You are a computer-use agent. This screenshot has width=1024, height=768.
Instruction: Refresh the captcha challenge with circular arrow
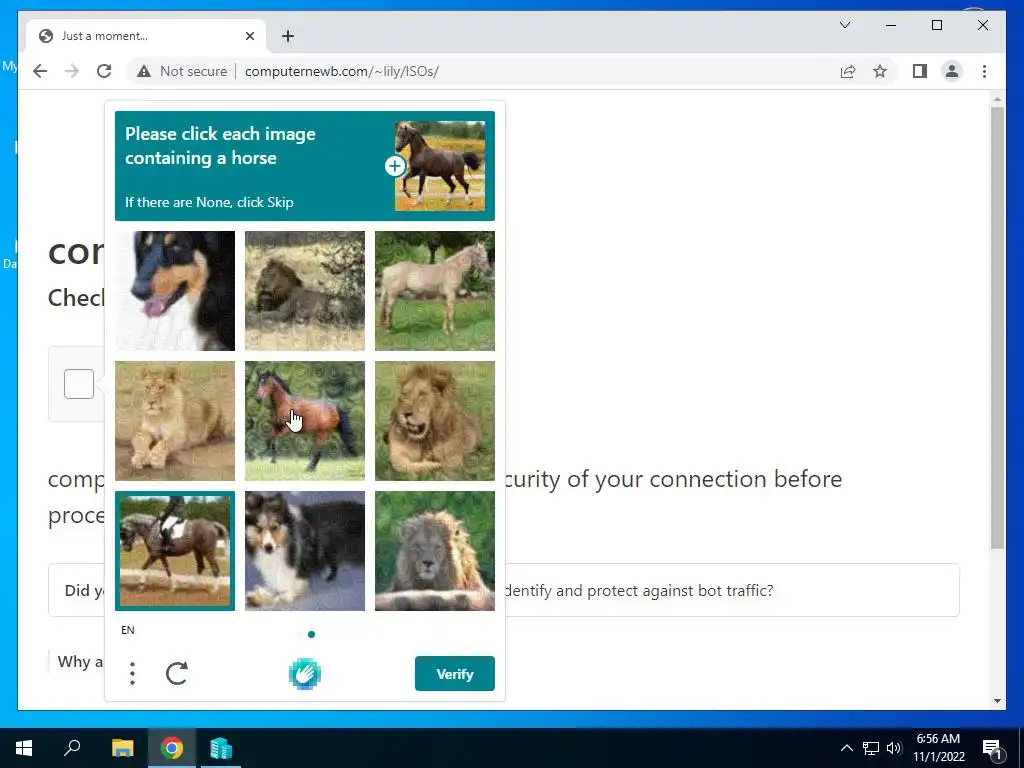point(177,673)
